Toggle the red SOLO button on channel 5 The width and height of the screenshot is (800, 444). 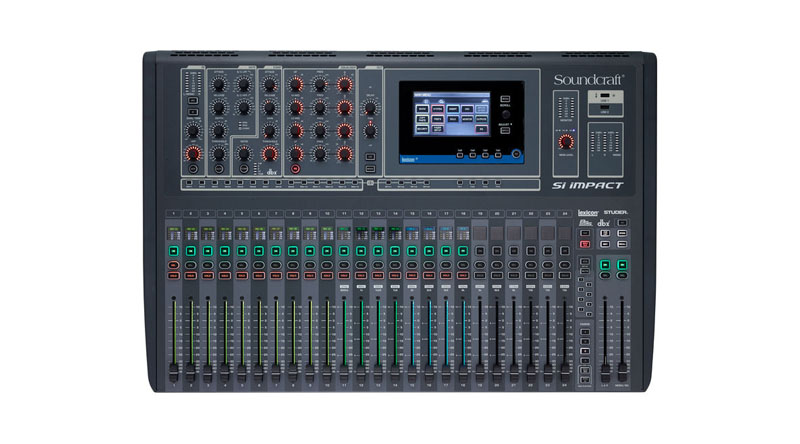tap(241, 273)
